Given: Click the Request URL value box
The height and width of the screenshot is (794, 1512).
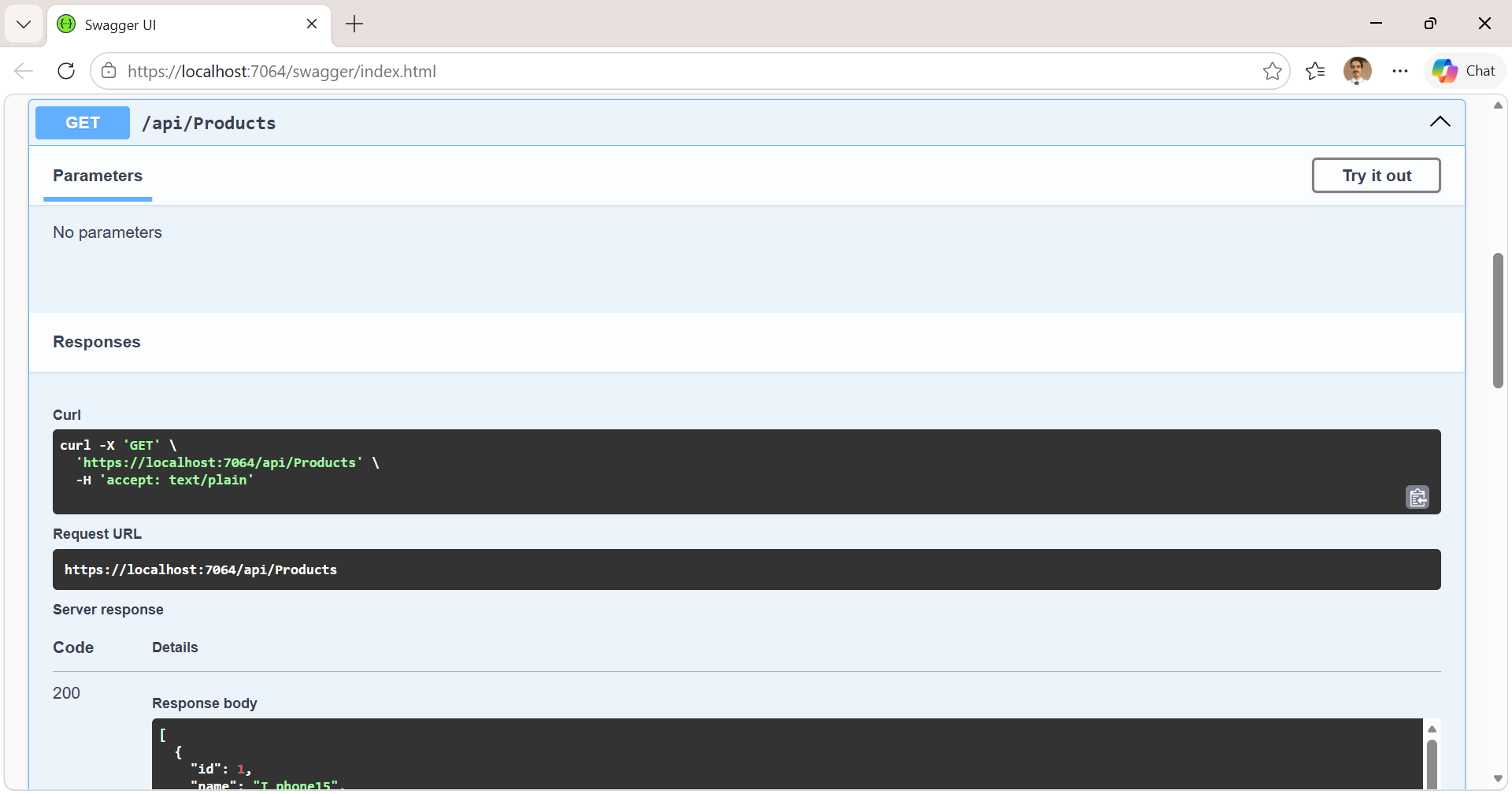Looking at the screenshot, I should click(747, 570).
